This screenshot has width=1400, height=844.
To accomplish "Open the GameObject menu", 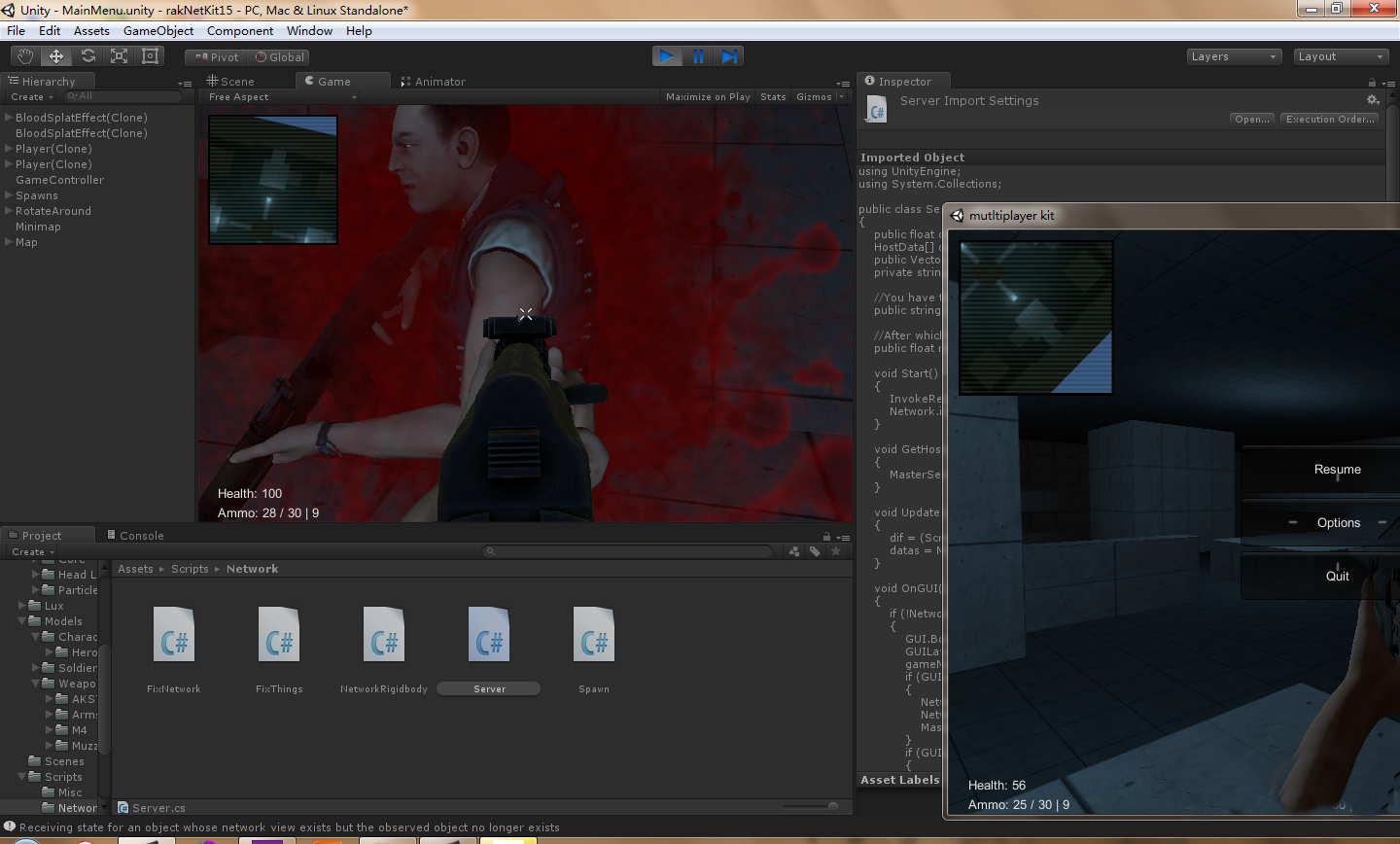I will 158,31.
